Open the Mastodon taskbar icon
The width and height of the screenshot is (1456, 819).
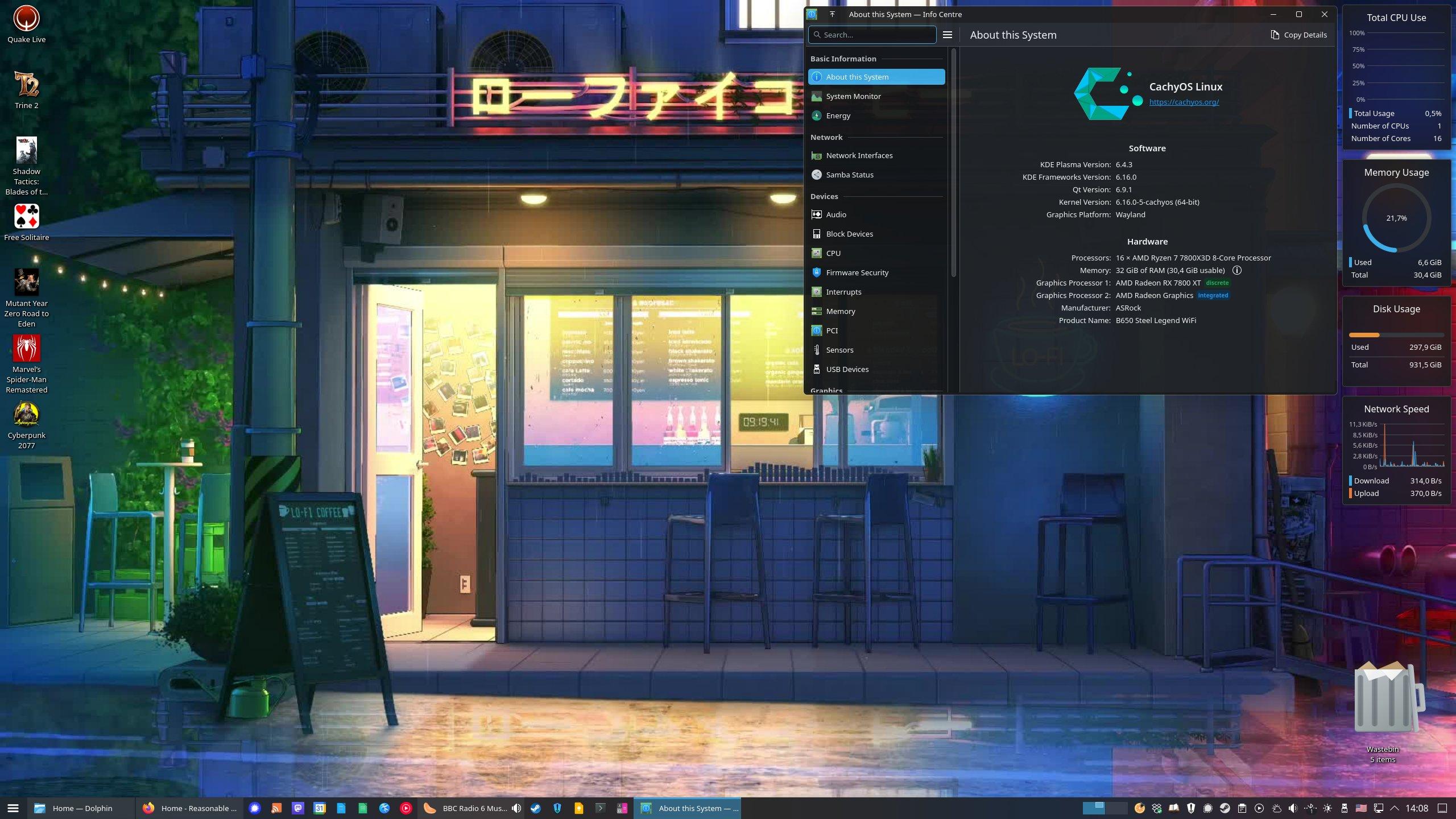click(298, 808)
